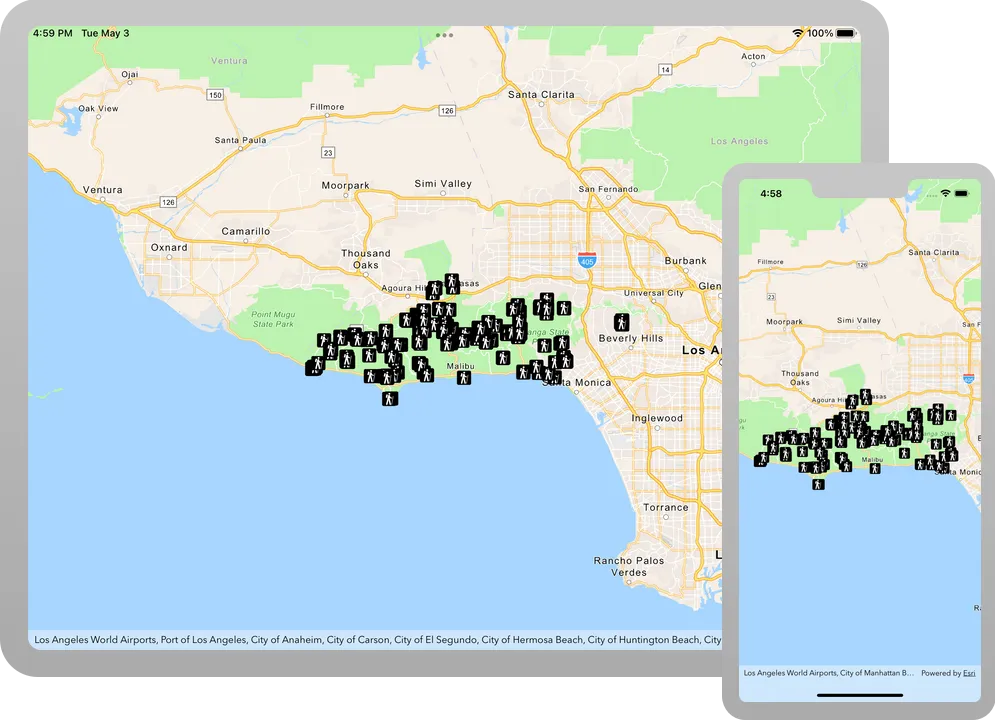
Task: Tap the Wi-Fi icon in the tablet status bar
Action: click(x=798, y=33)
